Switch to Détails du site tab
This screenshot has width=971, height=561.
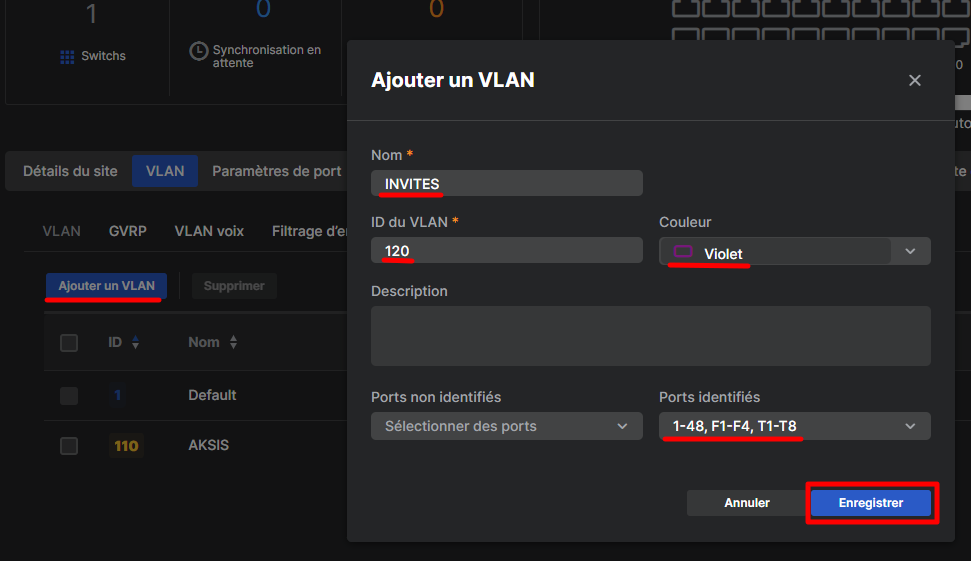[70, 171]
